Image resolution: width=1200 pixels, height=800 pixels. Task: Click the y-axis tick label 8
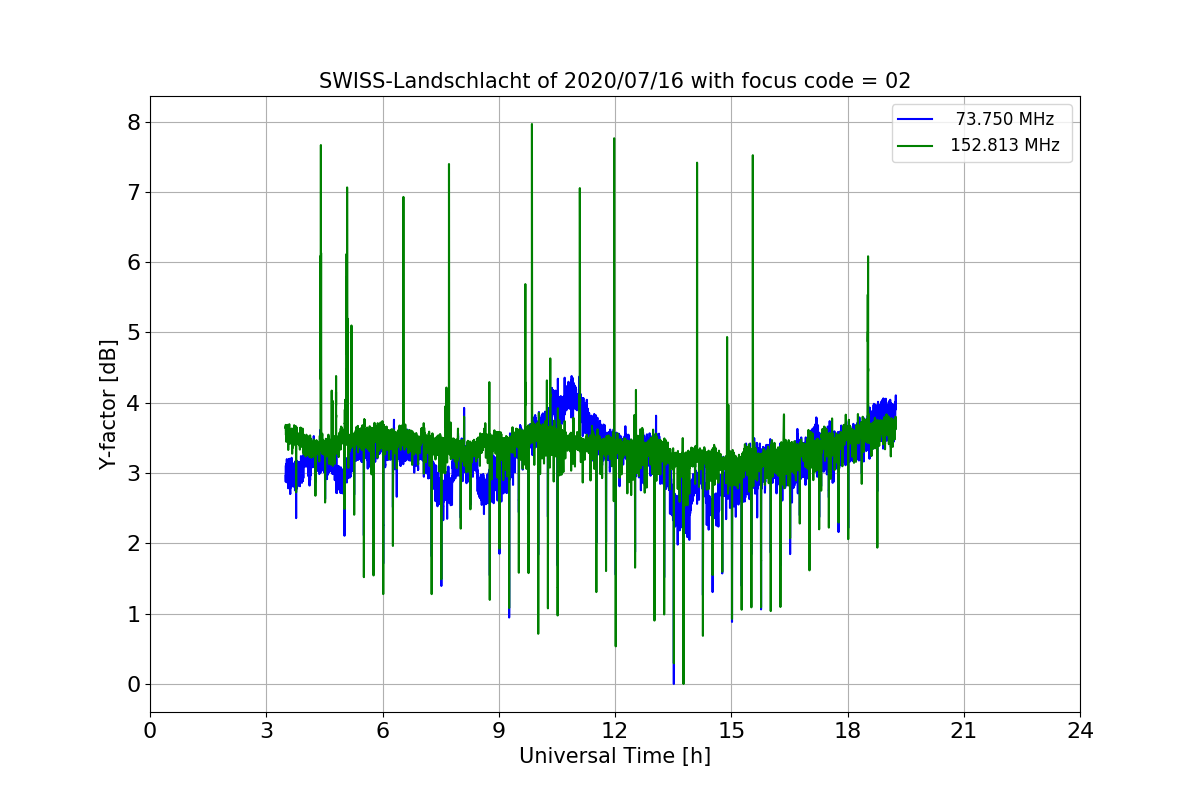pyautogui.click(x=133, y=122)
